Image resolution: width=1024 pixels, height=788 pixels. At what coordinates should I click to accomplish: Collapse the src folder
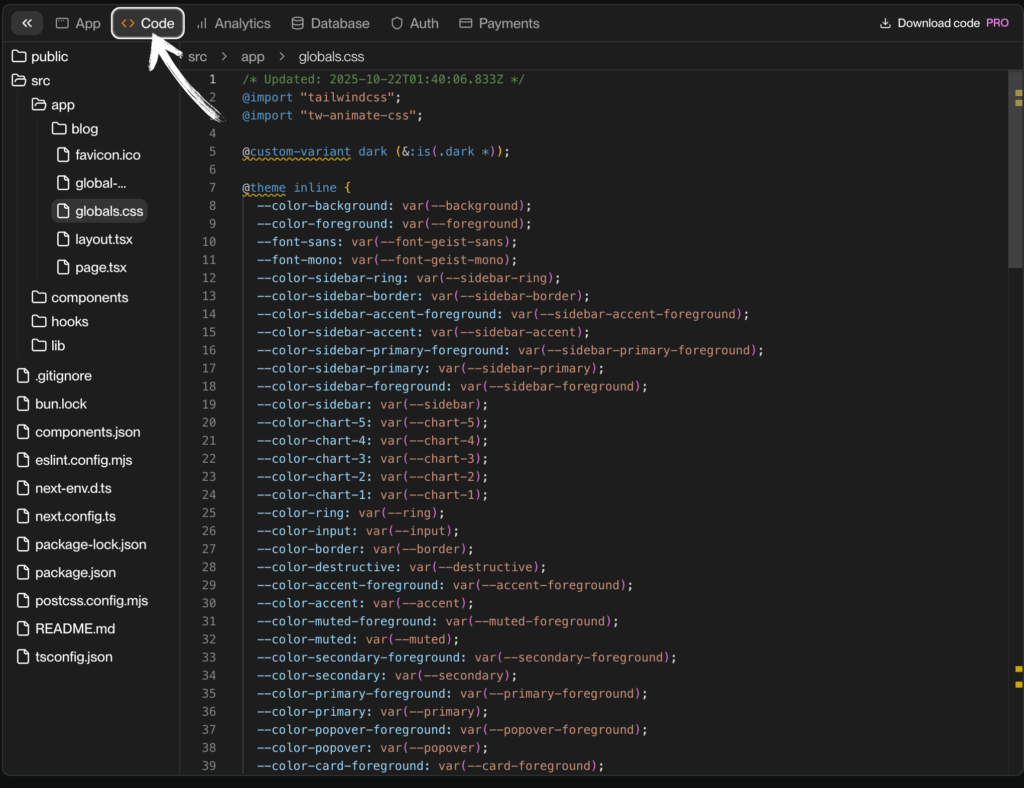pos(30,81)
